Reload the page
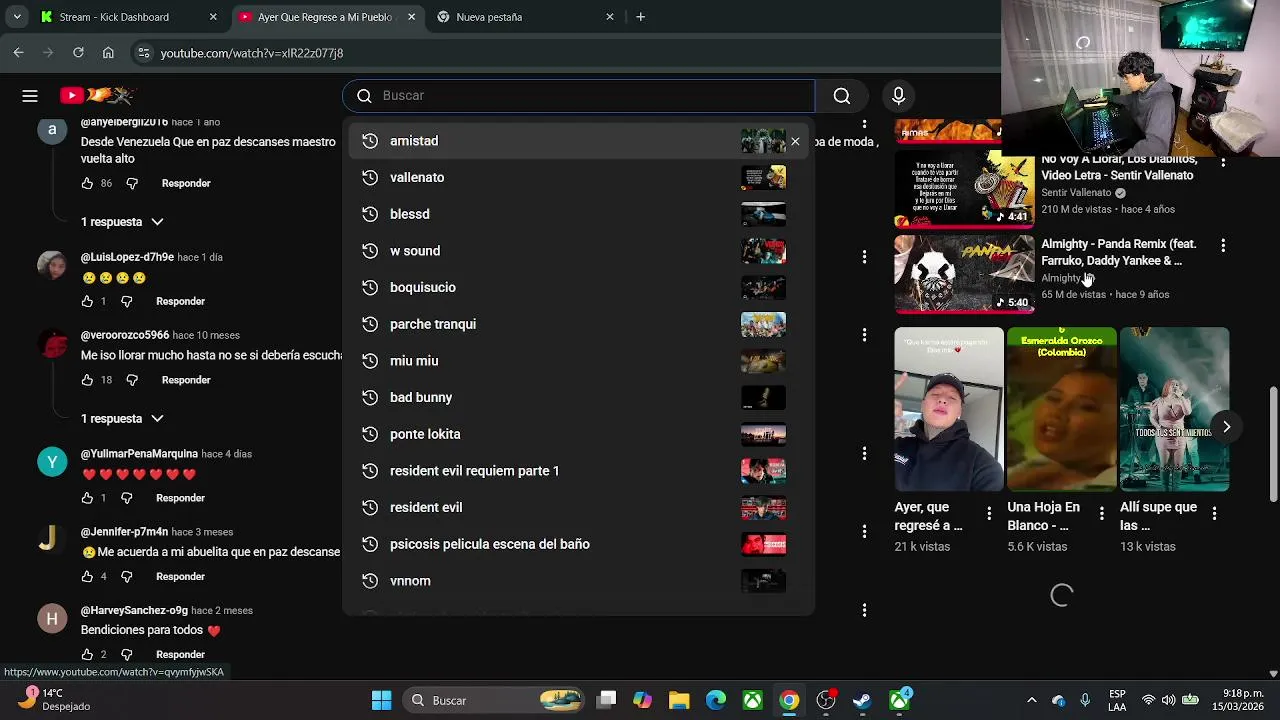Viewport: 1280px width, 720px height. click(x=78, y=53)
